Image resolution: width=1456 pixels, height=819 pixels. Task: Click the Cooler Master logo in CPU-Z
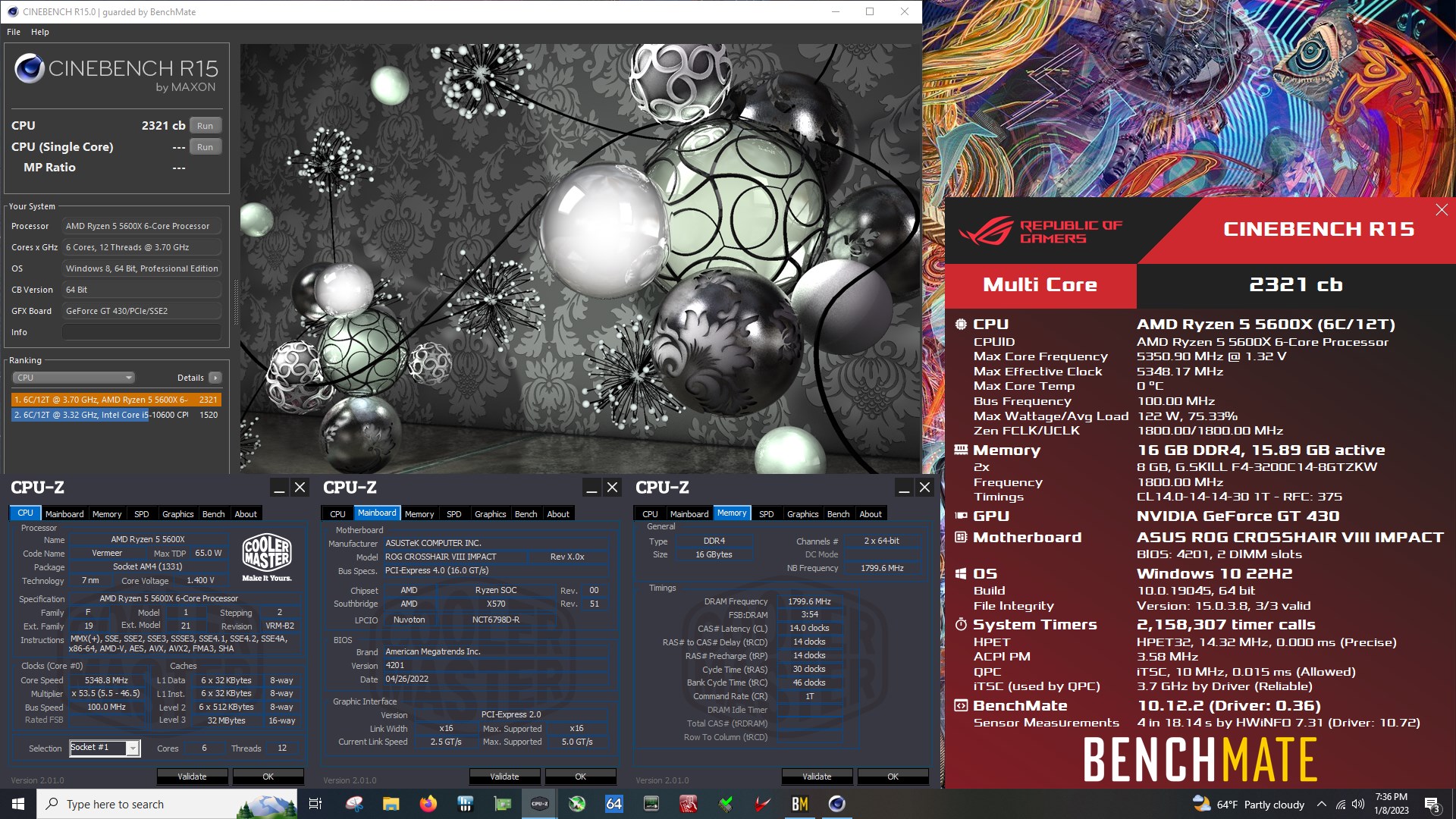[267, 557]
